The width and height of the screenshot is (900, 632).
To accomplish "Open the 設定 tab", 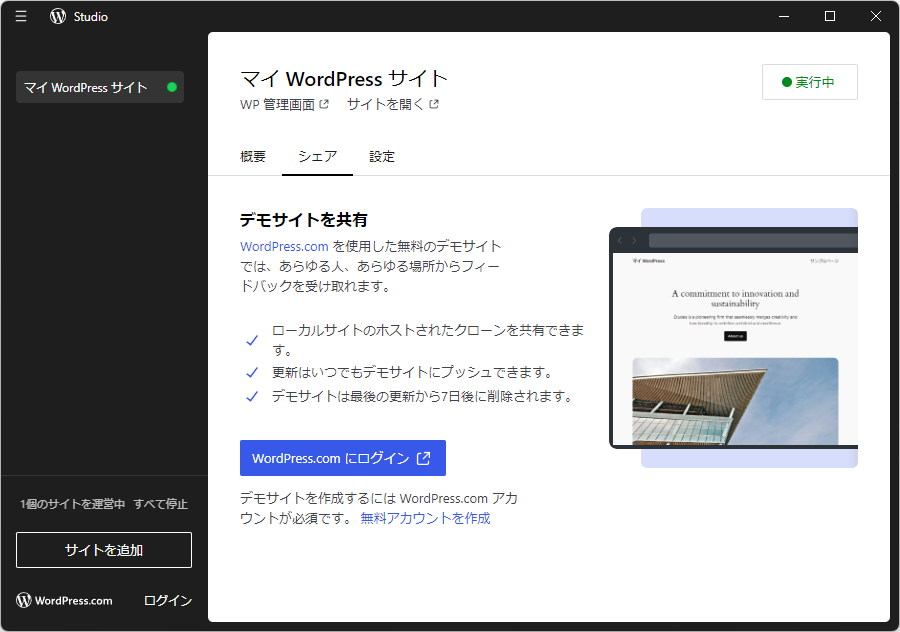I will coord(382,156).
